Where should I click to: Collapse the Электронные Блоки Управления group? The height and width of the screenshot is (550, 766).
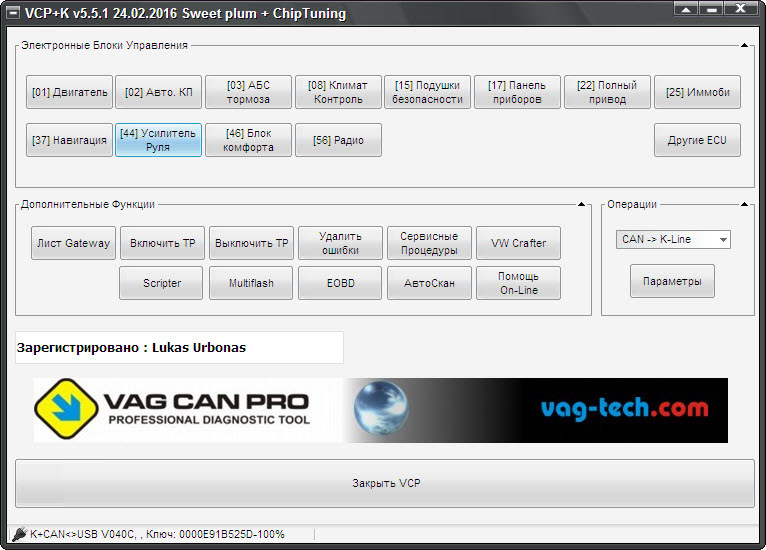click(x=744, y=45)
